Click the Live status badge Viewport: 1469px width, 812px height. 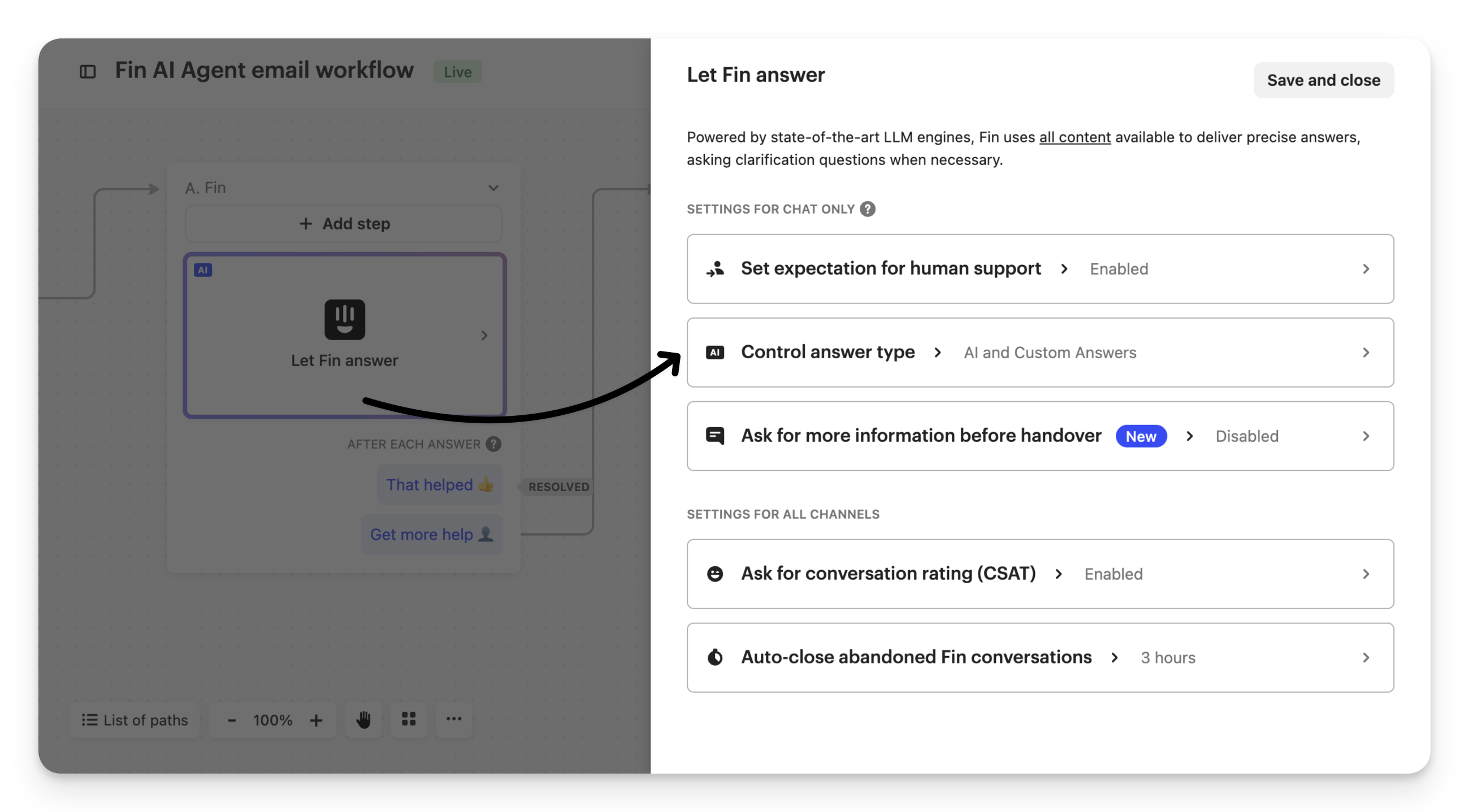[457, 72]
